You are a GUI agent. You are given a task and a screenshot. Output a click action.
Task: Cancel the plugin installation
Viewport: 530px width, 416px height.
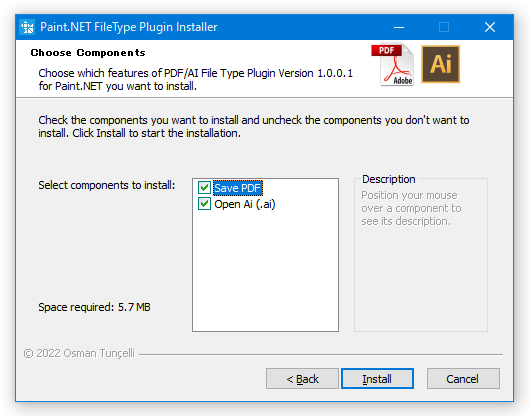coord(463,378)
